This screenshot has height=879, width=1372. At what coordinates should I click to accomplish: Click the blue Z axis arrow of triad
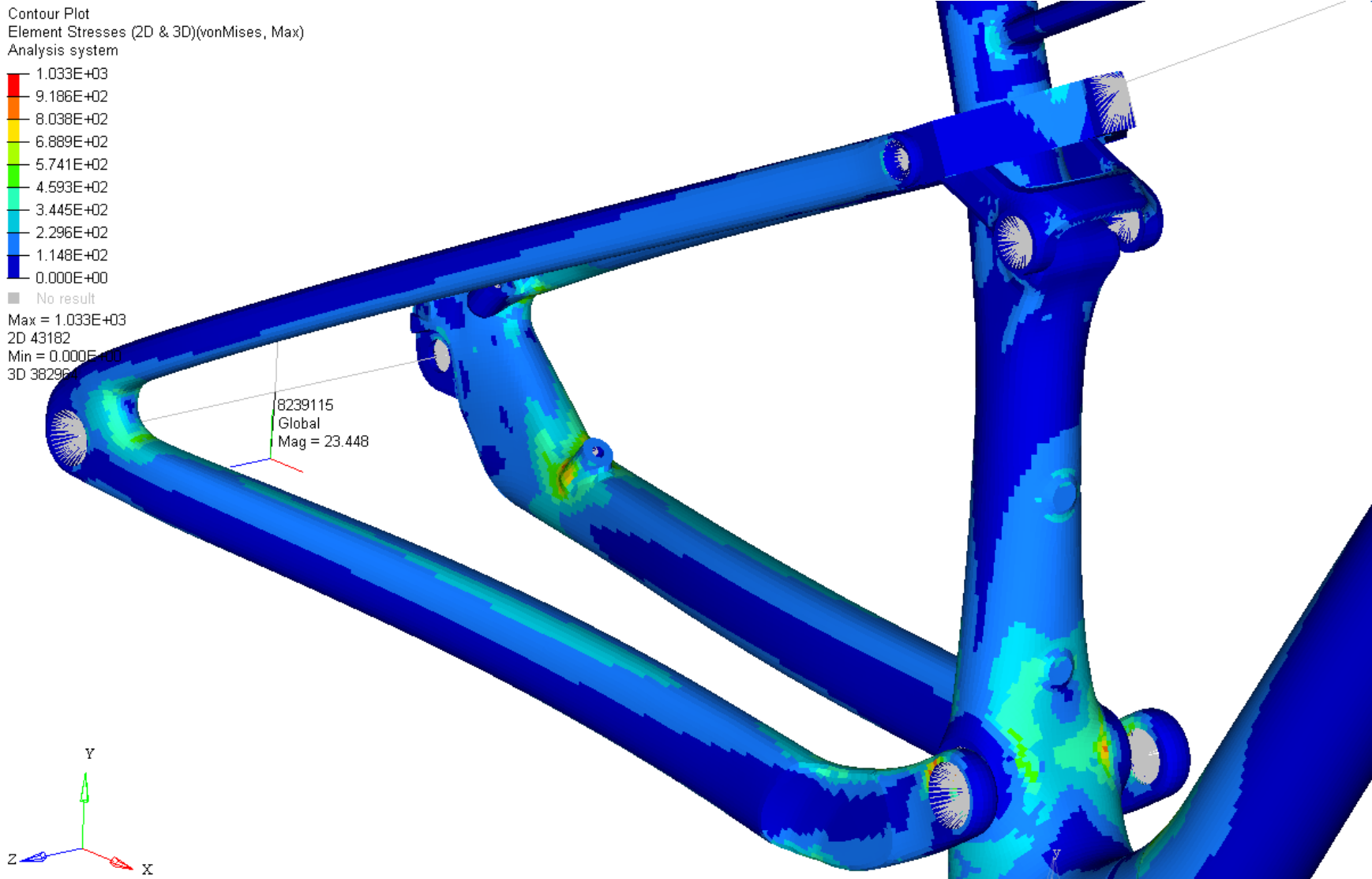click(36, 857)
